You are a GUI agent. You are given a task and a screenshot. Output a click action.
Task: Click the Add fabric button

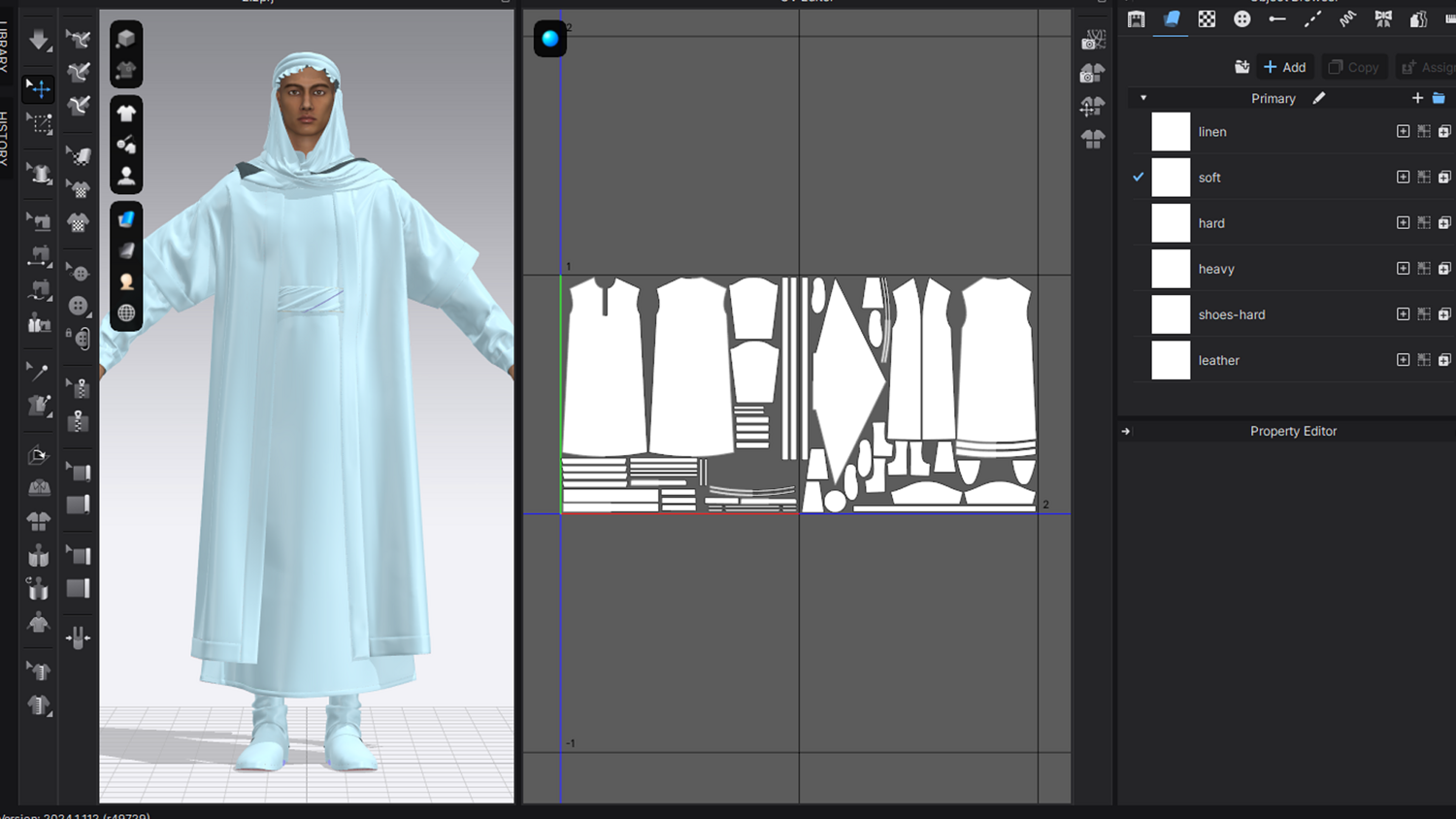1285,67
